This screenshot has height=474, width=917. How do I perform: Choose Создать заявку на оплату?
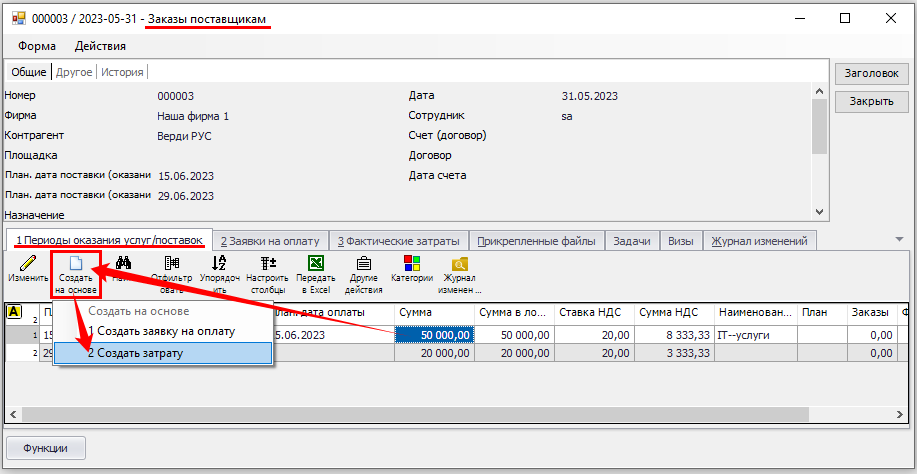point(160,331)
